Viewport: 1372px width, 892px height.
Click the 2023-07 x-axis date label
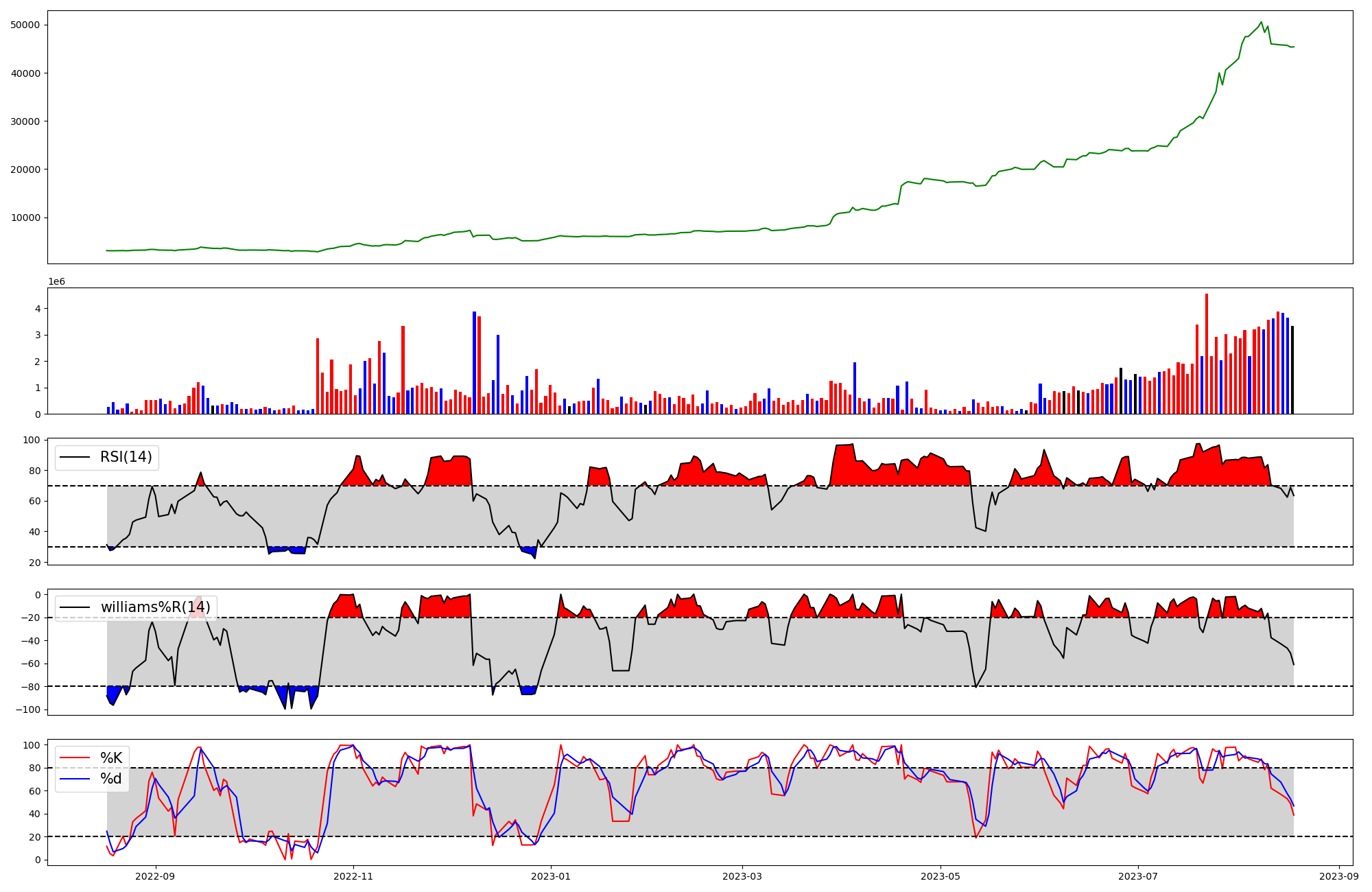[x=1138, y=876]
